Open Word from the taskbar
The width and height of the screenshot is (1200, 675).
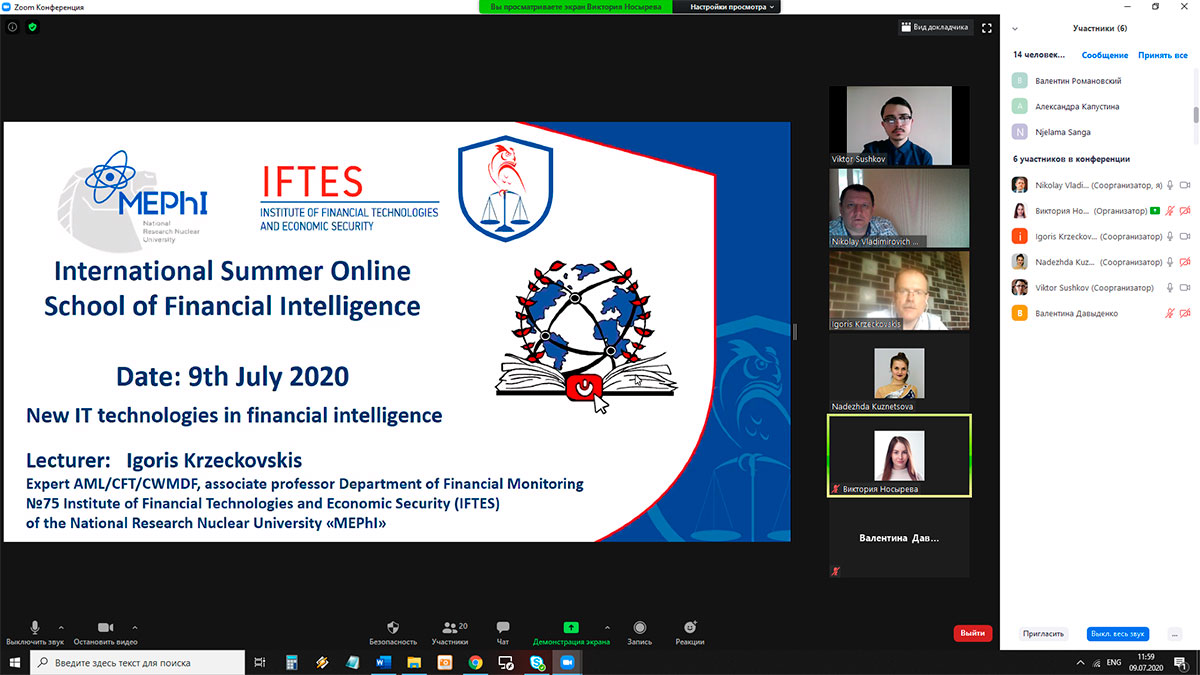point(383,662)
